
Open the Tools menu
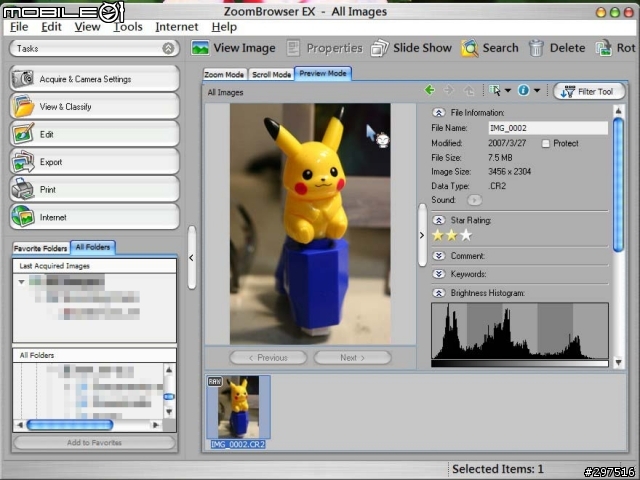point(128,27)
